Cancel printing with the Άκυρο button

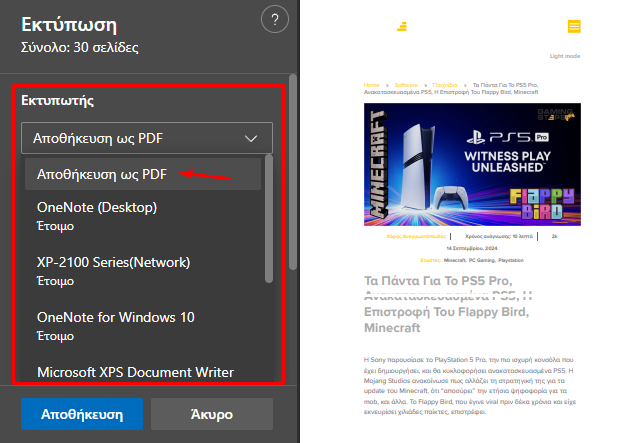[212, 414]
